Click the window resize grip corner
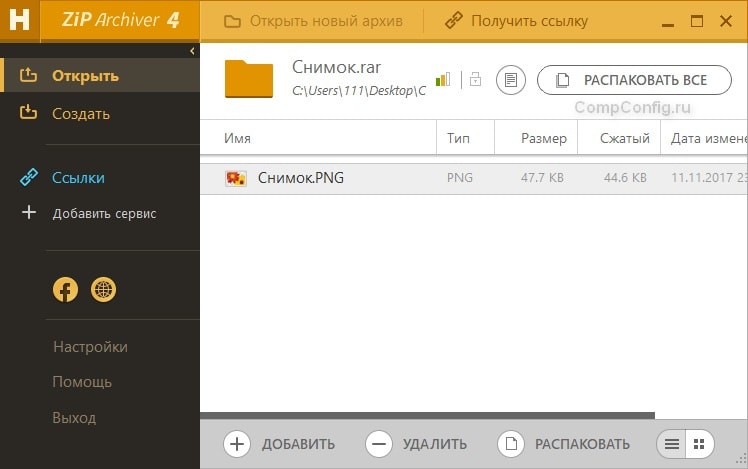 click(742, 459)
